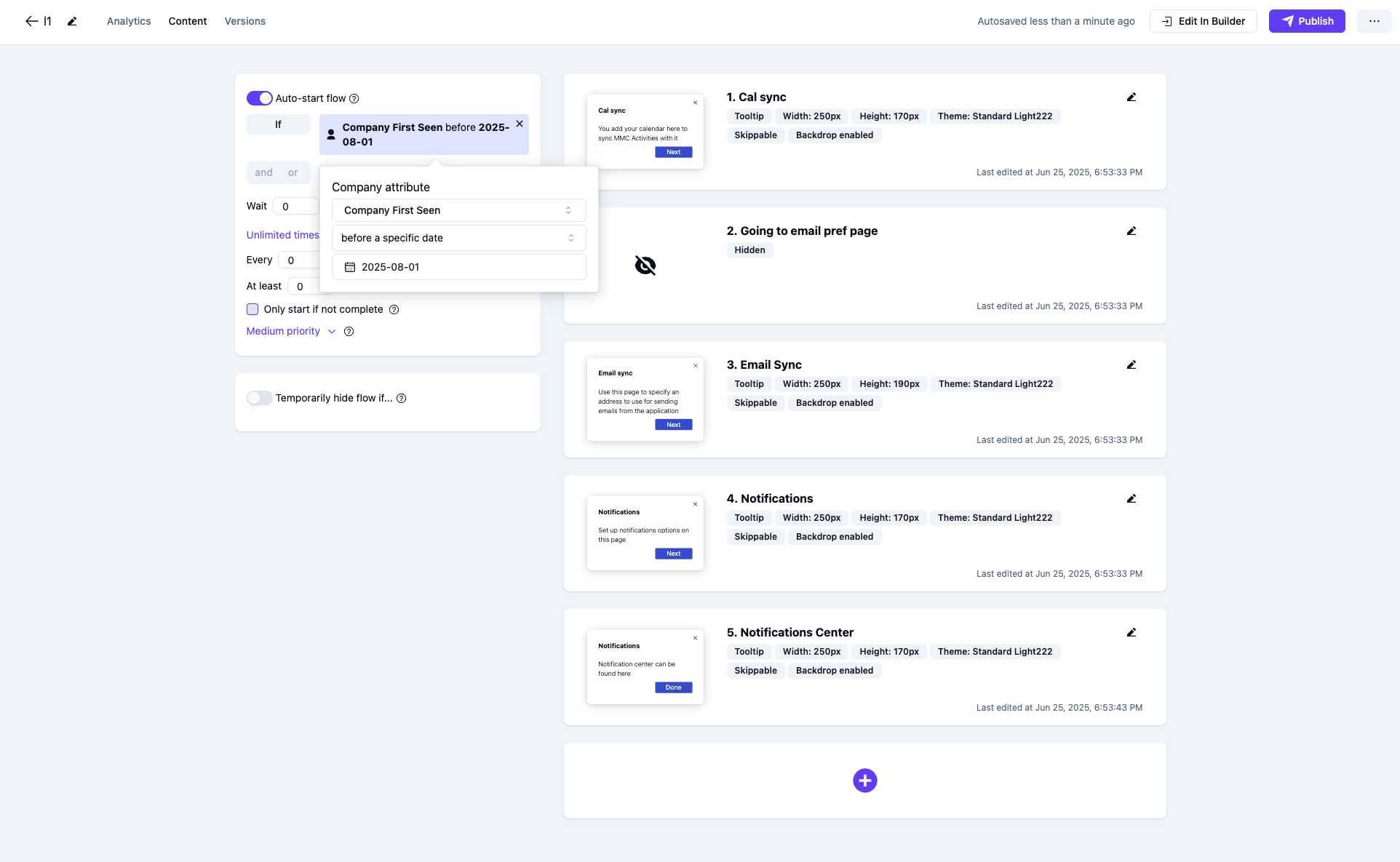Click the back arrow icon
Viewport: 1400px width, 862px height.
(x=31, y=21)
